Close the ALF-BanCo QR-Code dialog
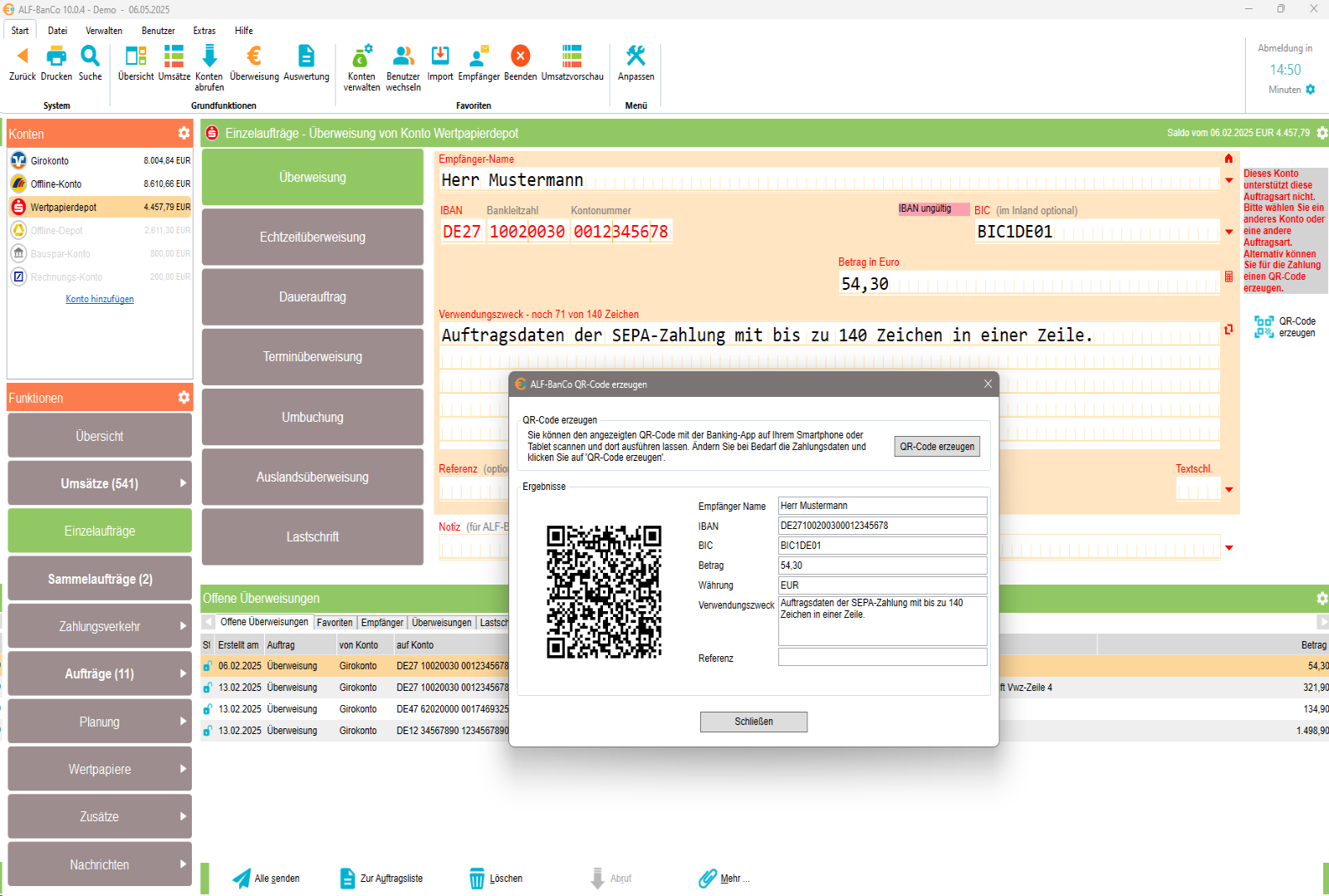Image resolution: width=1329 pixels, height=896 pixels. (x=988, y=384)
